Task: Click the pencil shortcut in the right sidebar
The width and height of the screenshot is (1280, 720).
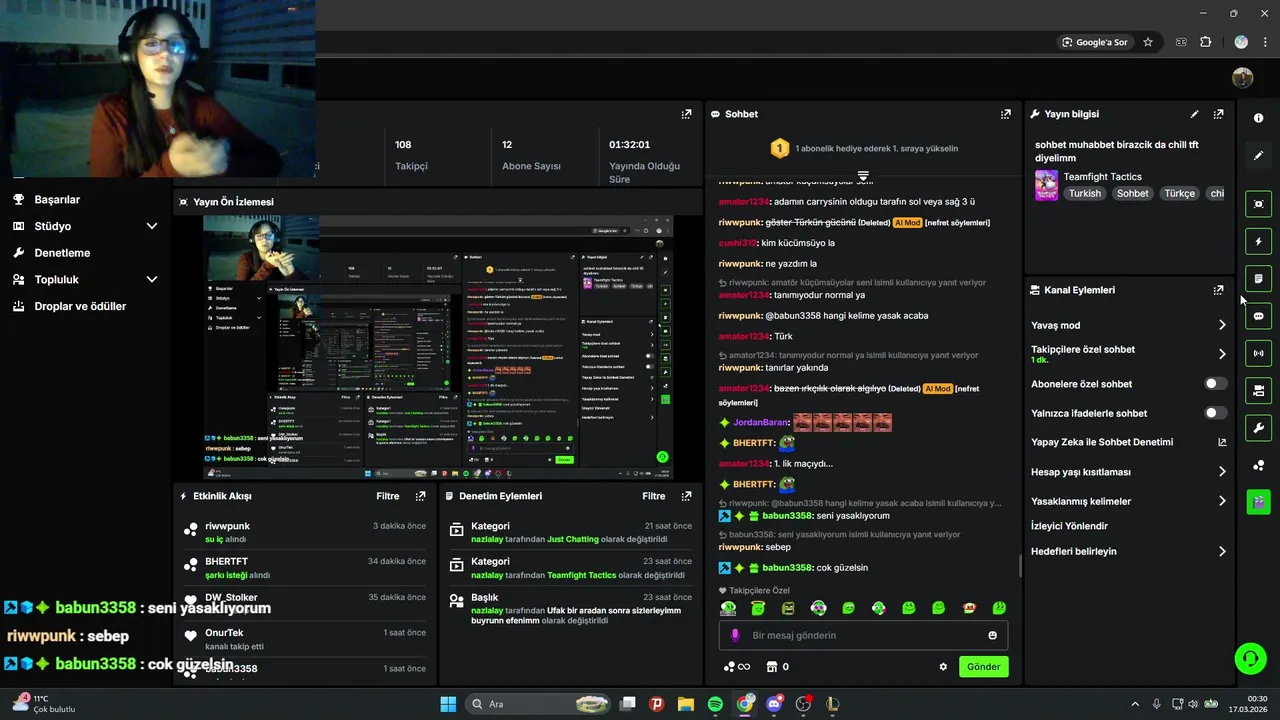Action: (1258, 155)
